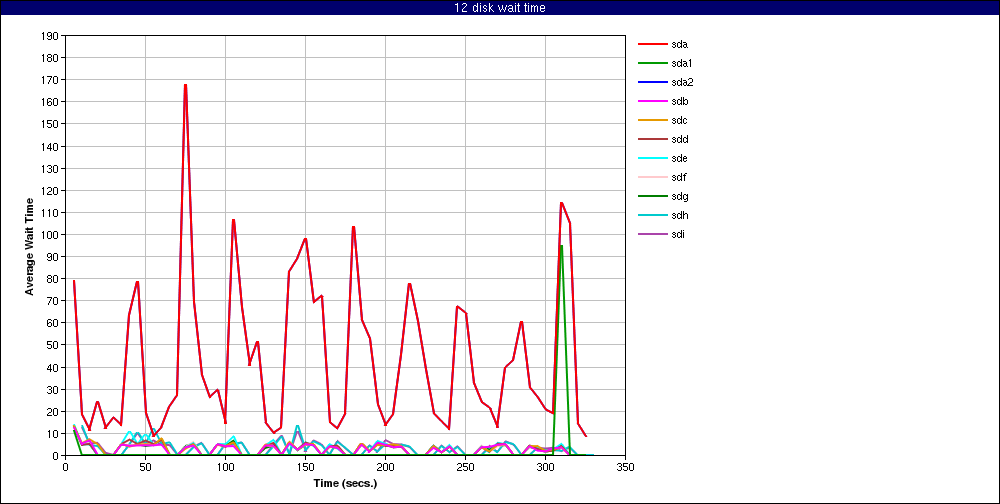Click the 200 x-axis tick label
The image size is (1000, 504).
[385, 467]
